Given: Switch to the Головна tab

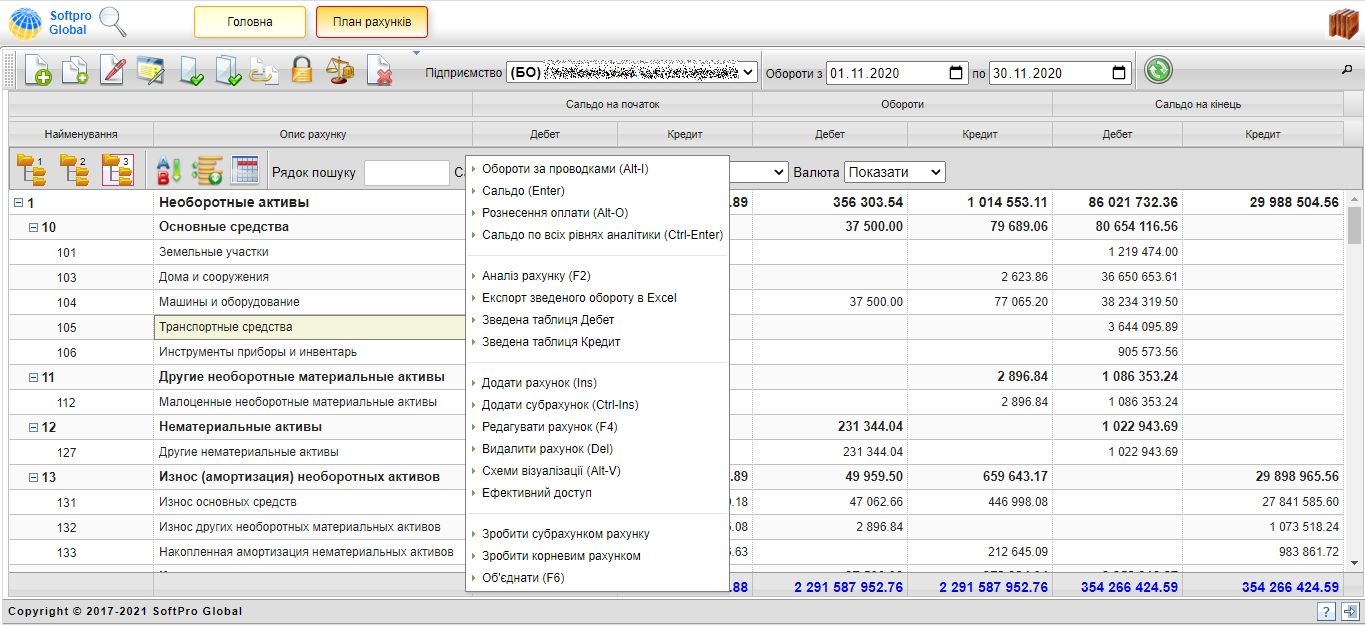Looking at the screenshot, I should click(249, 21).
